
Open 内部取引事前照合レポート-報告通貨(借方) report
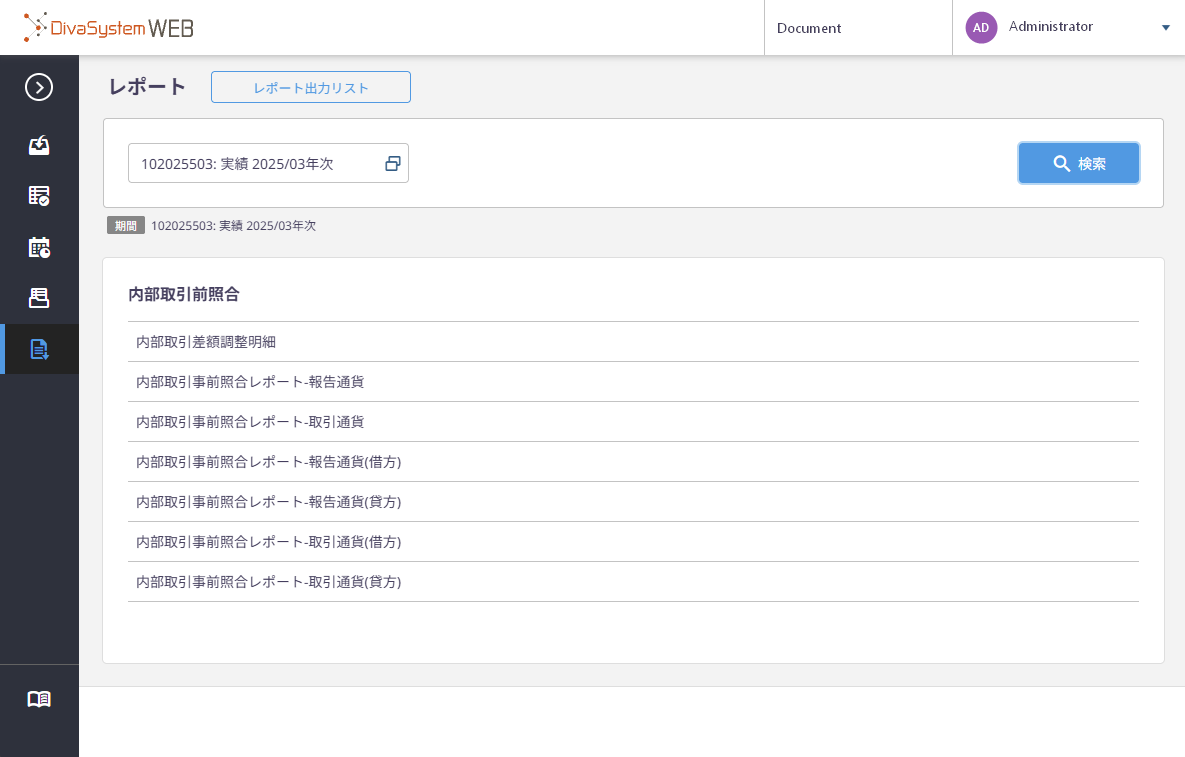coord(633,462)
